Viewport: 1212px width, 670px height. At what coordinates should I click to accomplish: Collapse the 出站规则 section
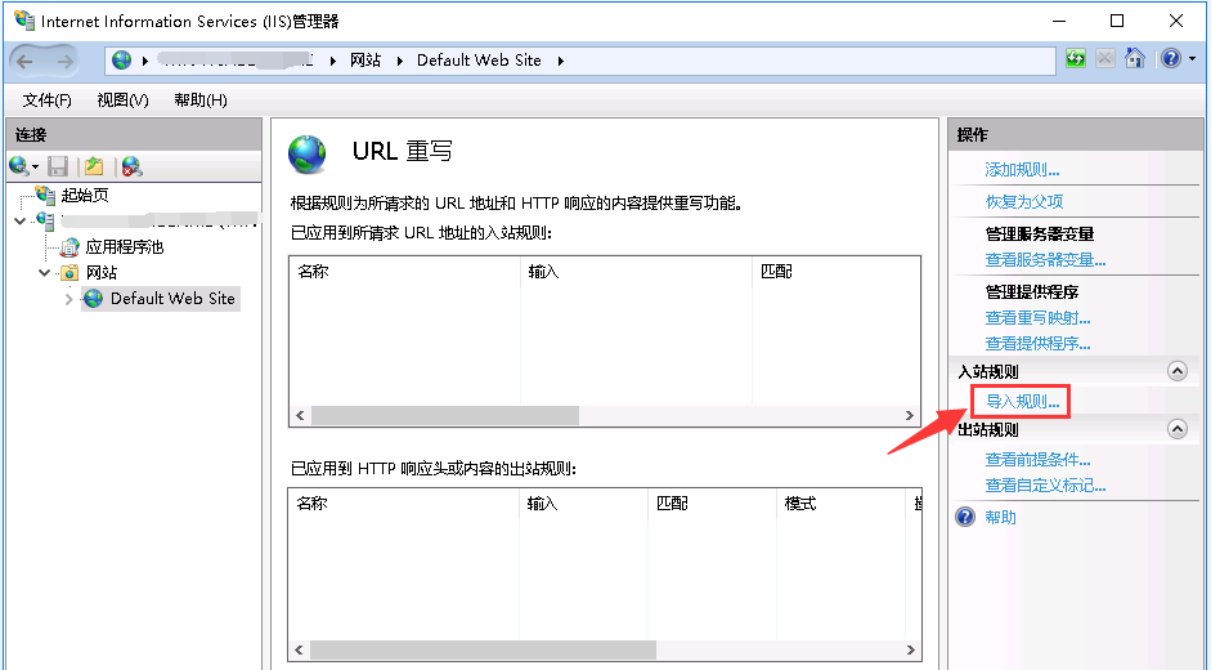(x=1178, y=429)
